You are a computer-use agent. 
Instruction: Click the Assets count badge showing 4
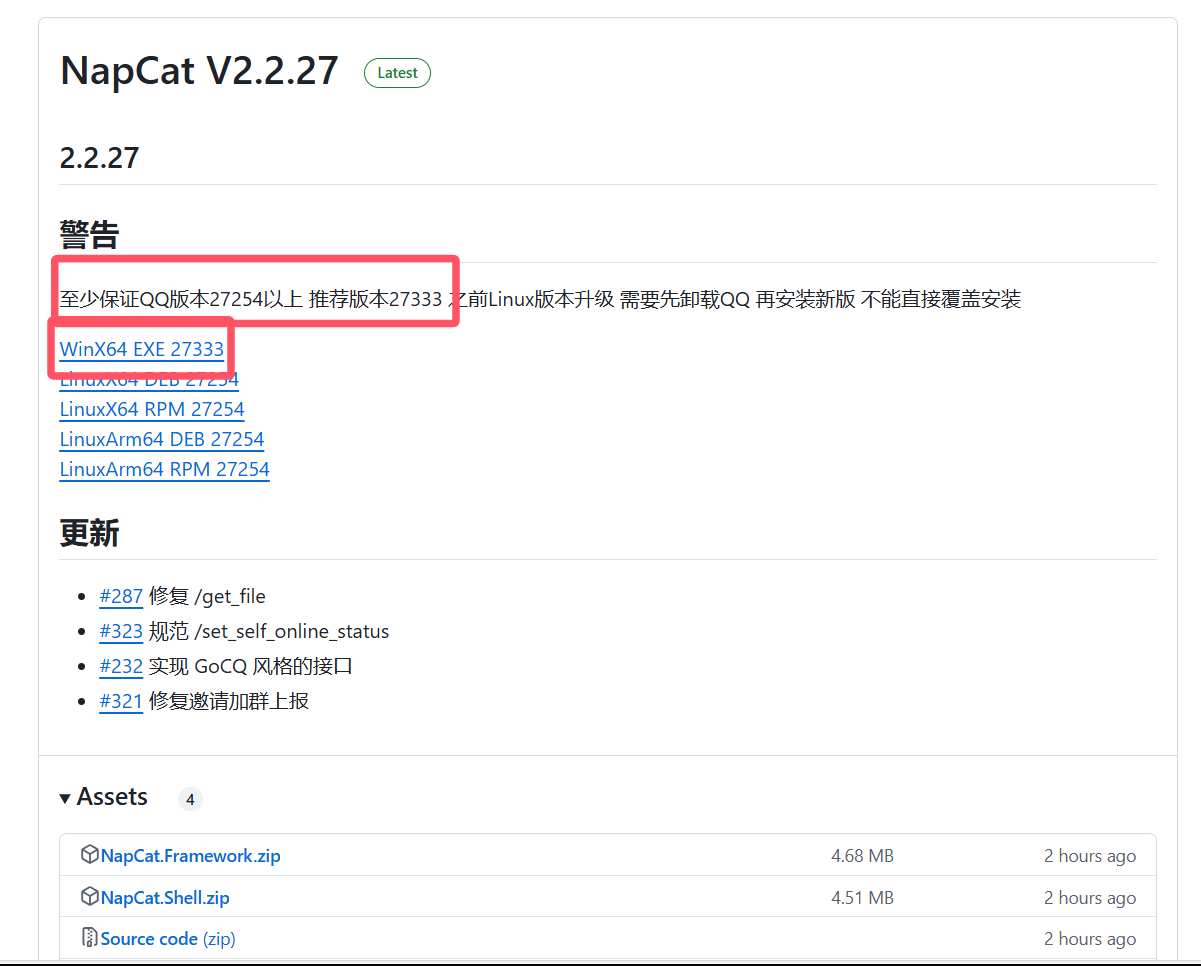(190, 799)
